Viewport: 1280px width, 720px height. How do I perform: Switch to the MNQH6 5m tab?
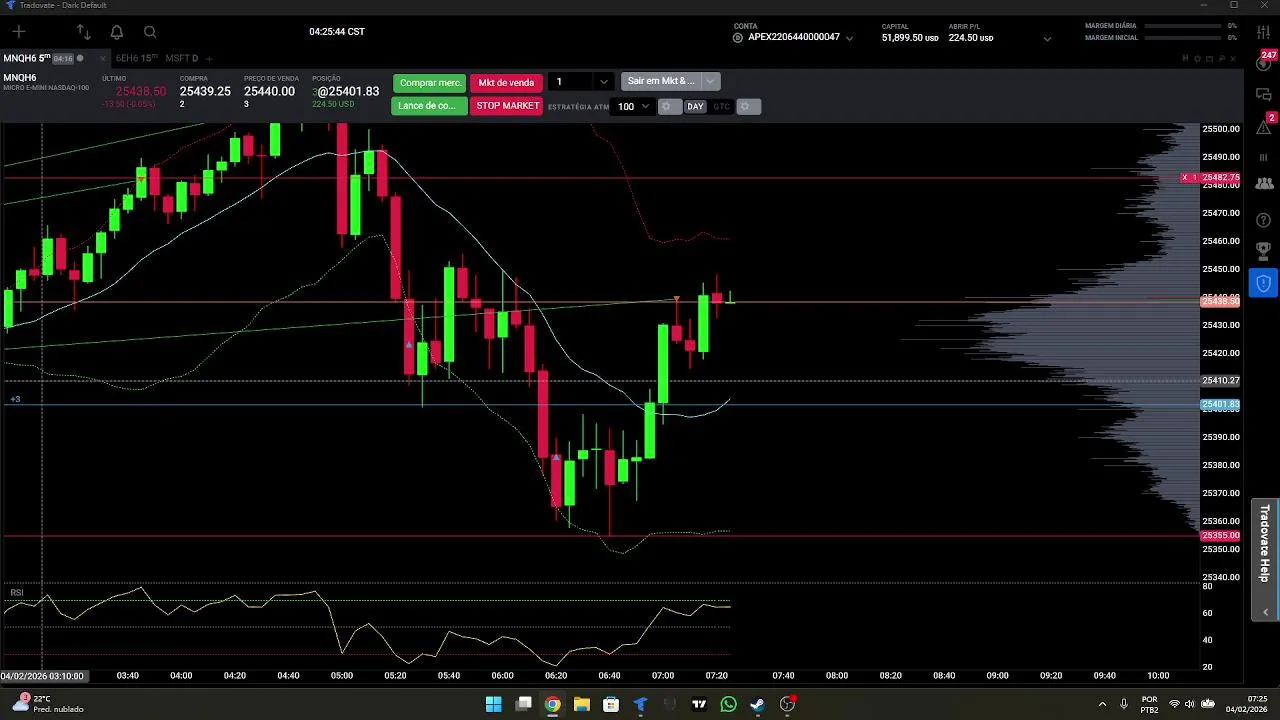[x=27, y=58]
